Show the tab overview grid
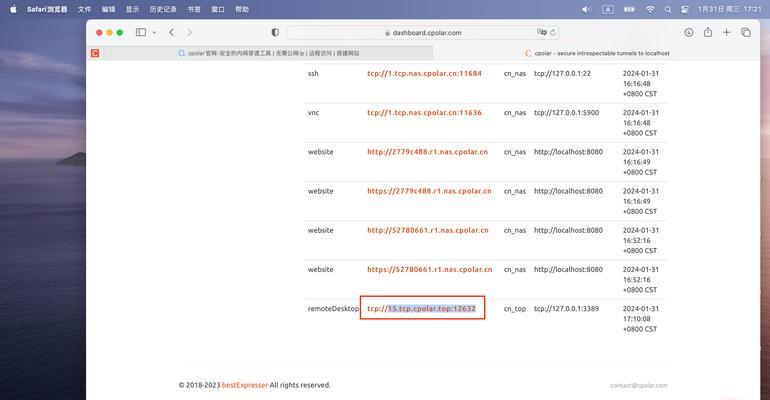The width and height of the screenshot is (770, 400). [x=746, y=32]
